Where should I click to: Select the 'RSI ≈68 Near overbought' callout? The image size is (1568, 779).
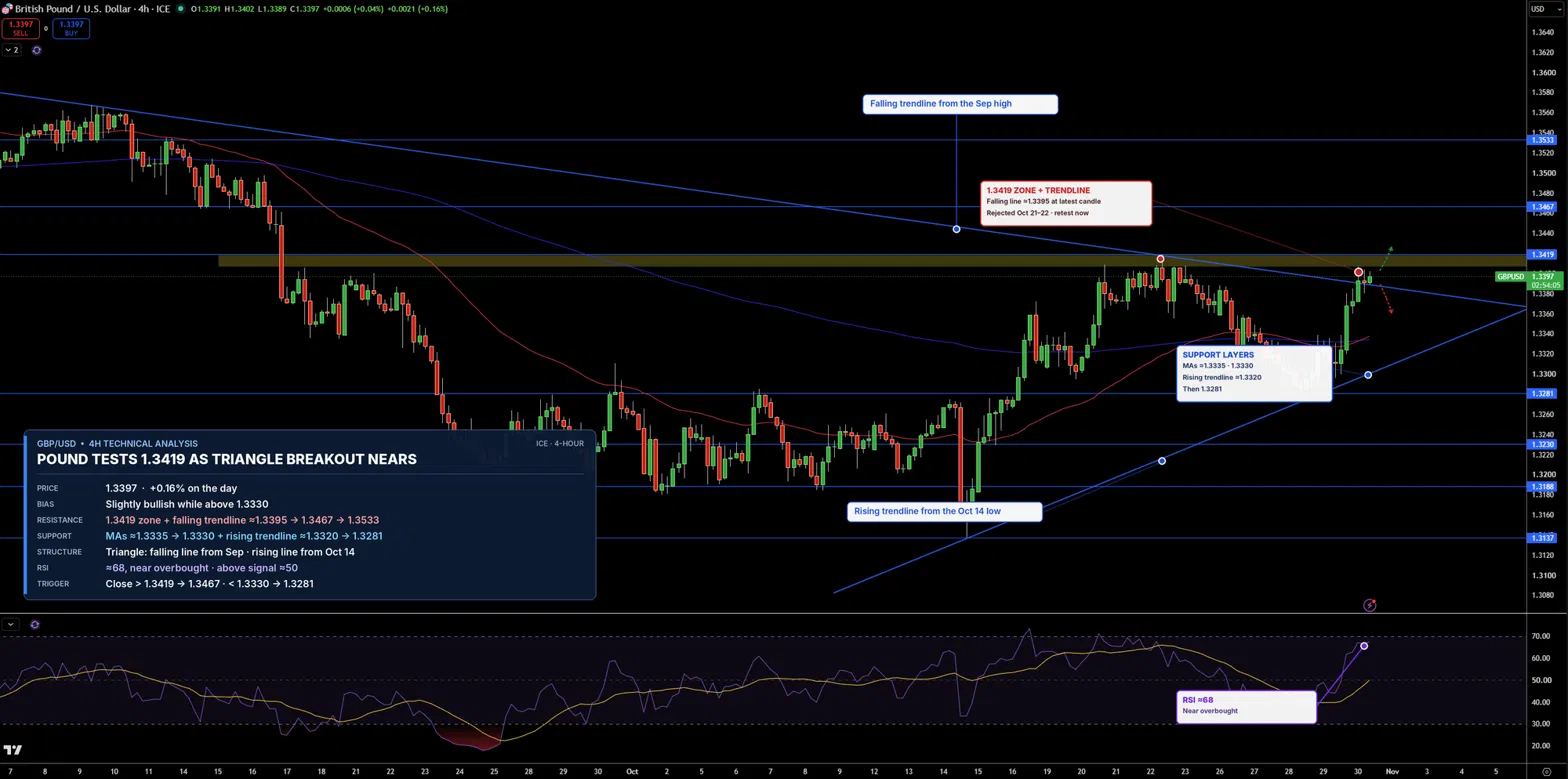tap(1246, 707)
